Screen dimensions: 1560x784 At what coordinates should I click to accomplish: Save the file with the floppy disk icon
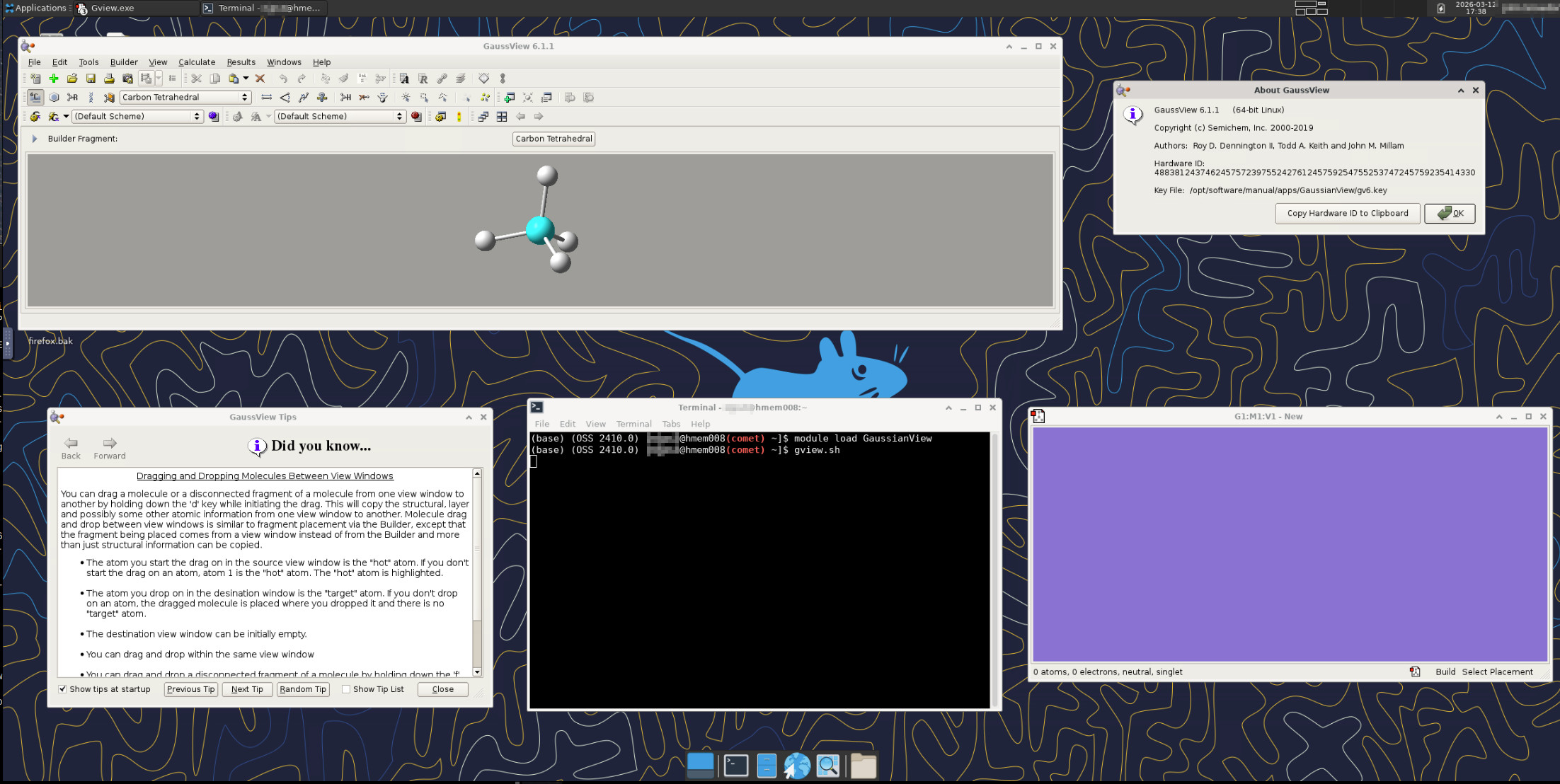(x=91, y=79)
